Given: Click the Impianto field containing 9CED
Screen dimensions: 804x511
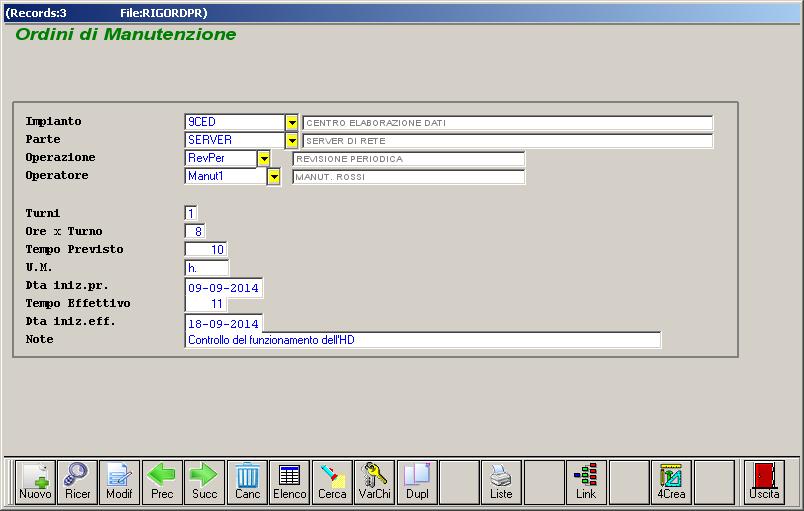Looking at the screenshot, I should coord(234,122).
